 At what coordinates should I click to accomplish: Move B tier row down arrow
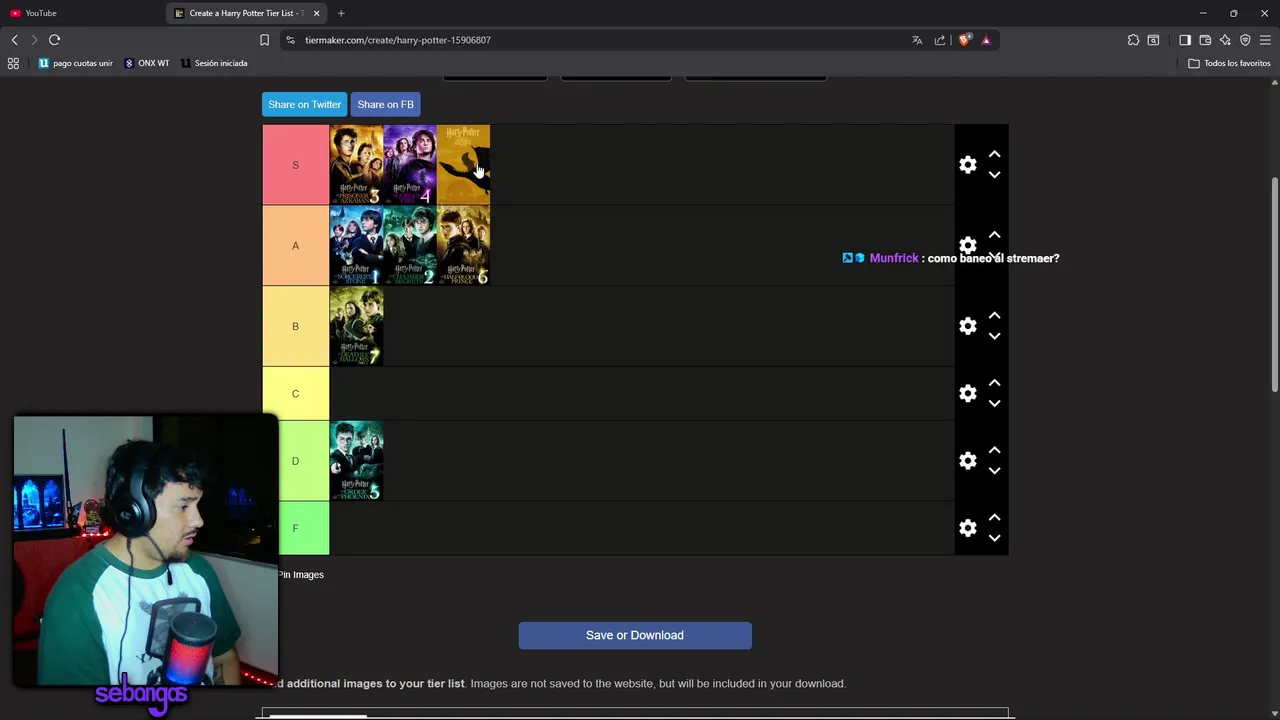994,336
